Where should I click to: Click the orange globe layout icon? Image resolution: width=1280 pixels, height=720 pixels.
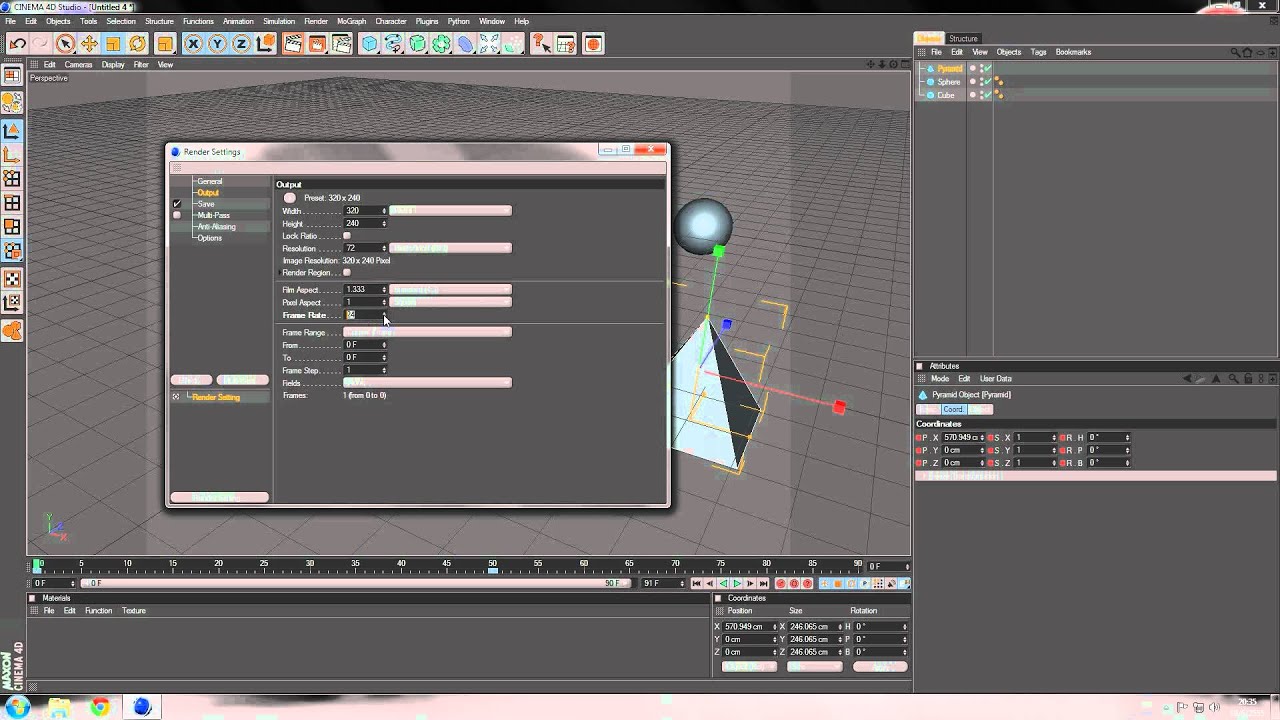[x=593, y=44]
